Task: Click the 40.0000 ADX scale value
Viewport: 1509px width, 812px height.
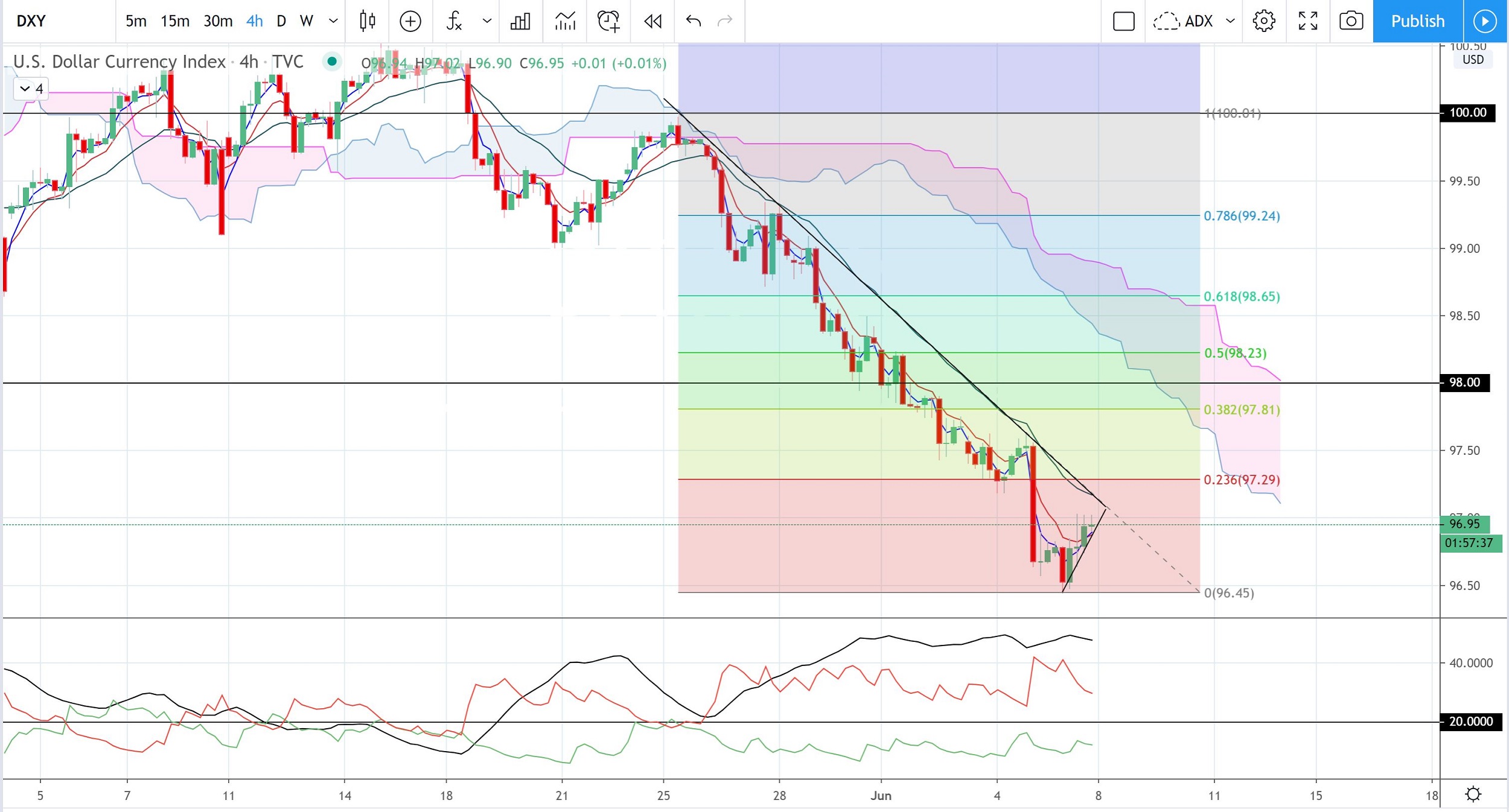Action: (x=1471, y=663)
